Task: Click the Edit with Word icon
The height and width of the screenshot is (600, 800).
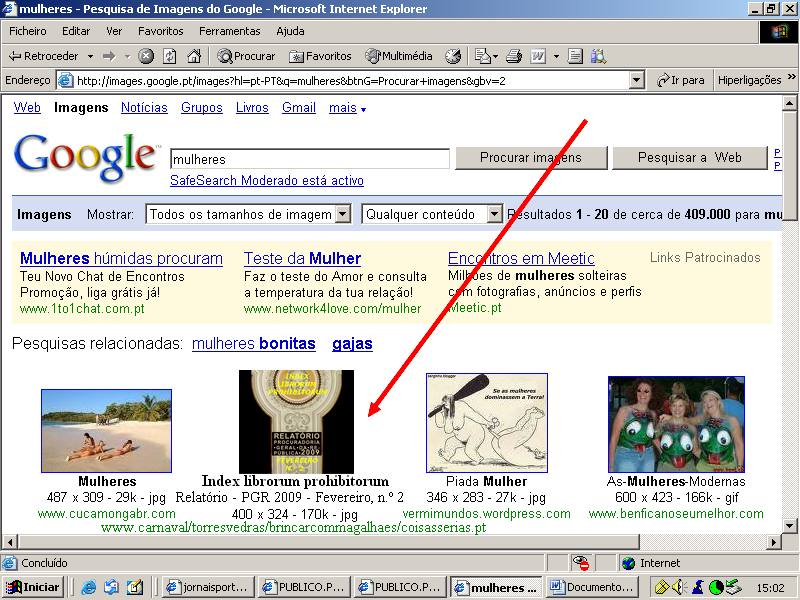Action: [538, 56]
